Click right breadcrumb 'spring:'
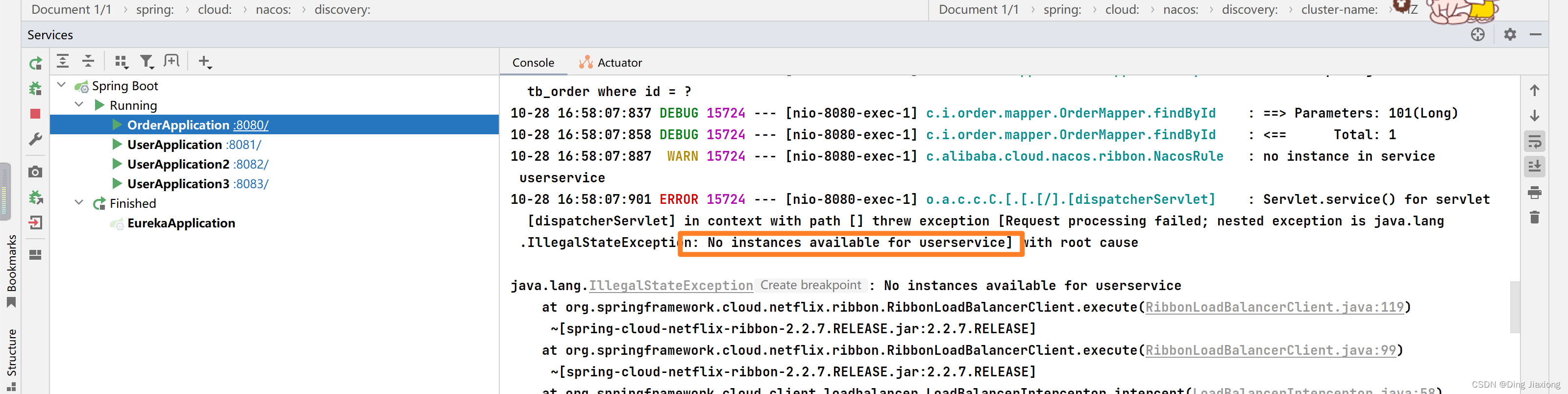Image resolution: width=1568 pixels, height=394 pixels. click(1062, 9)
